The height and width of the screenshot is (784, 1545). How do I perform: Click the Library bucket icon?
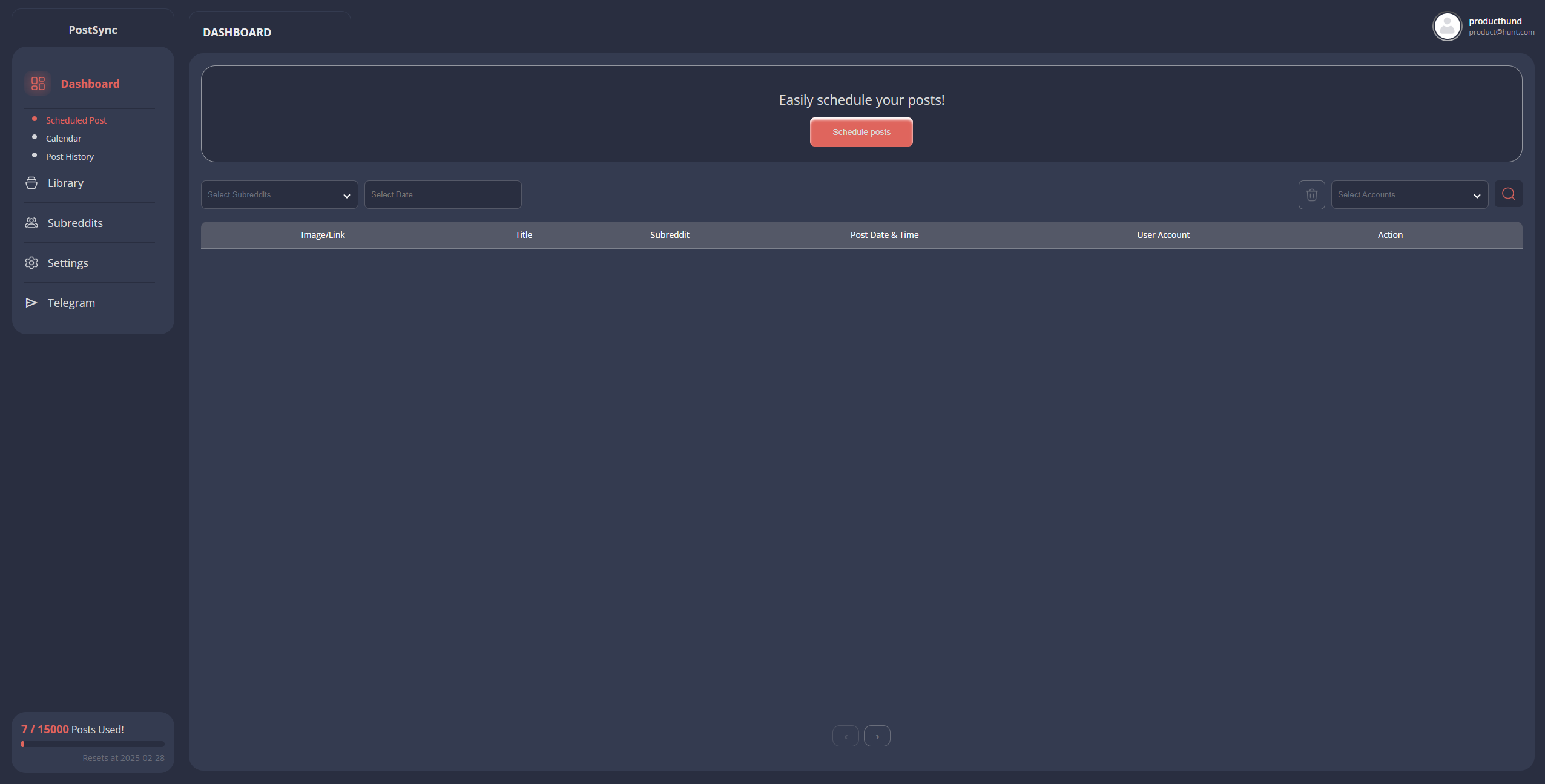click(x=31, y=183)
